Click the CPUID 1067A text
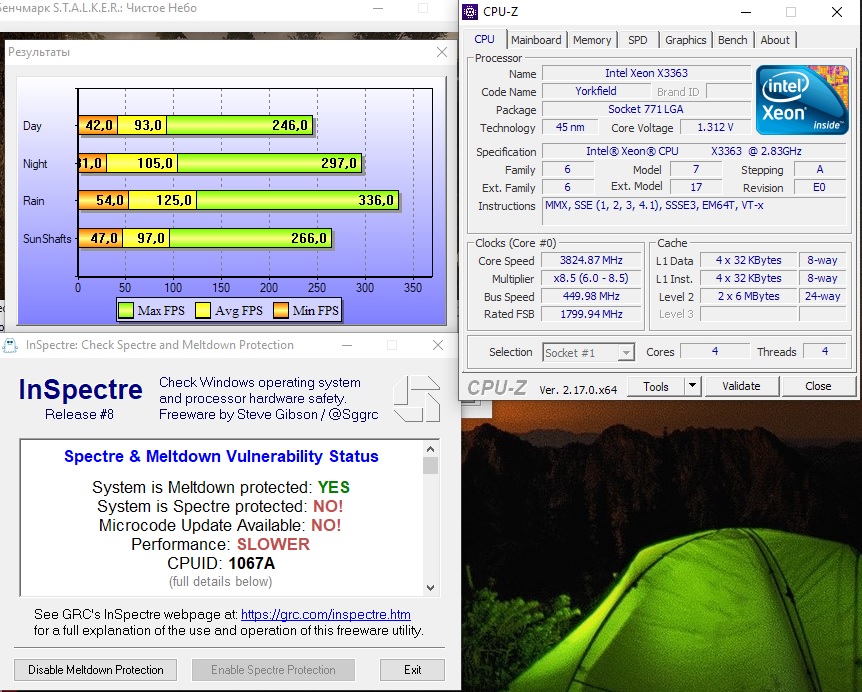The image size is (862, 692). point(221,563)
